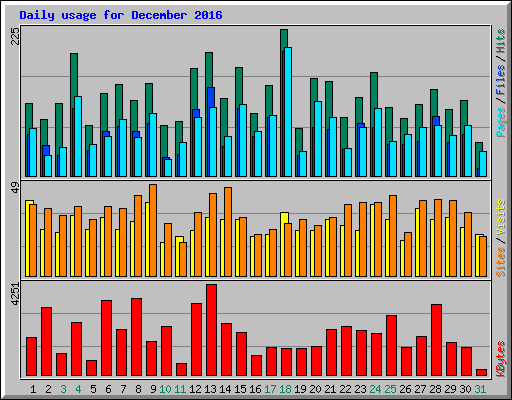Select day label 14 on the x-axis

click(x=225, y=389)
